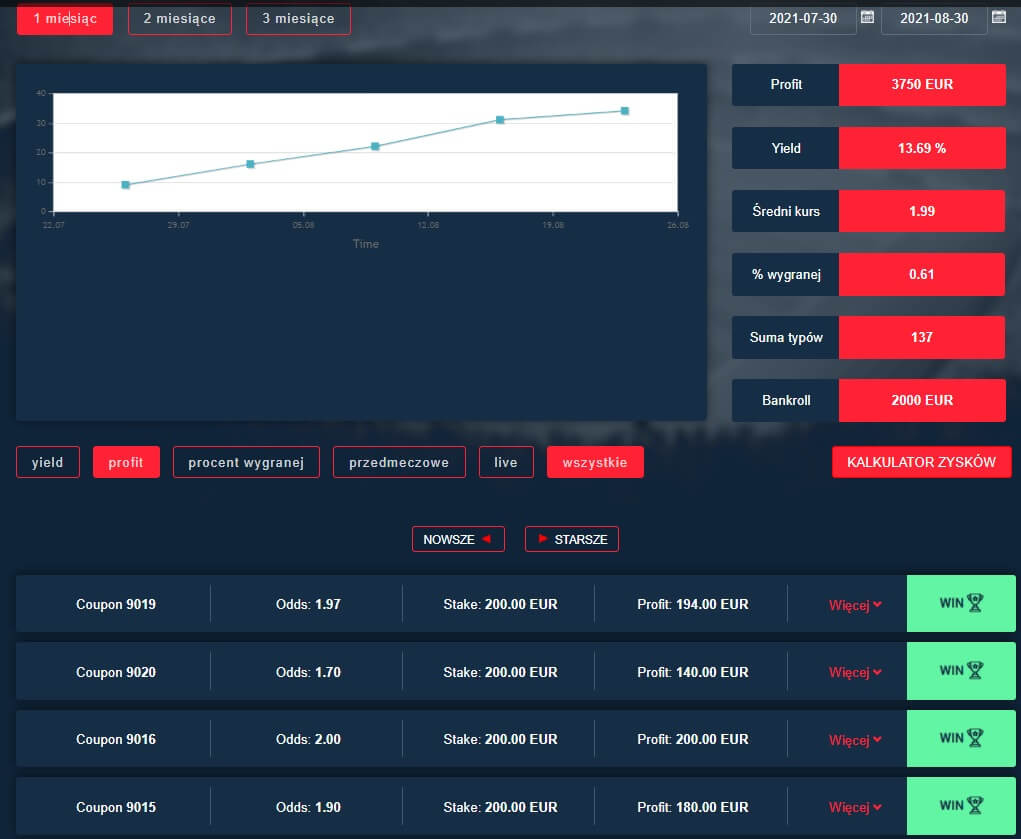This screenshot has width=1021, height=839.
Task: Open calendar icon next to start date 2021-07-30
Action: (867, 17)
